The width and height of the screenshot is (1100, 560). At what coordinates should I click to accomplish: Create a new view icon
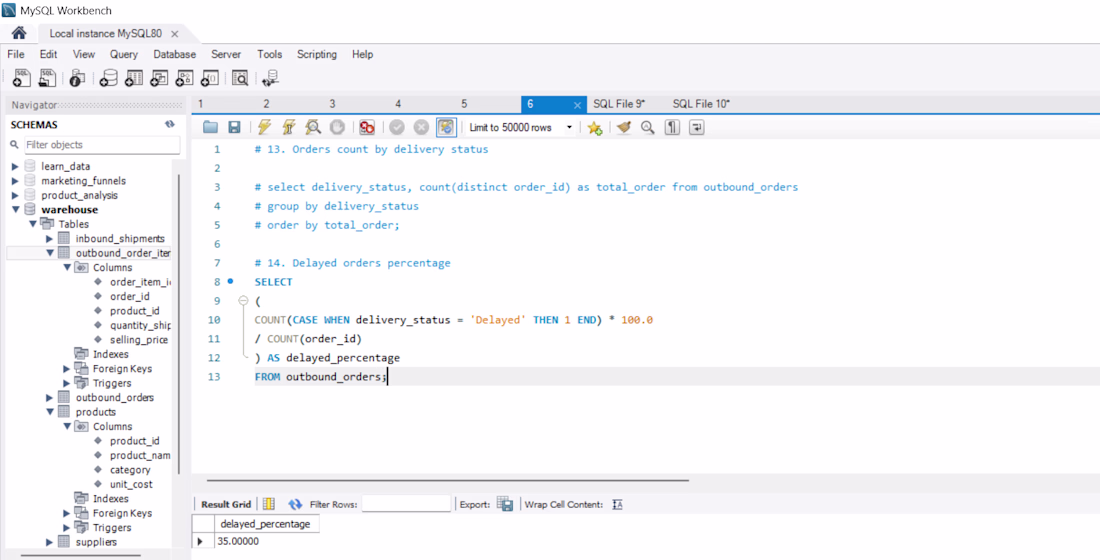coord(159,79)
